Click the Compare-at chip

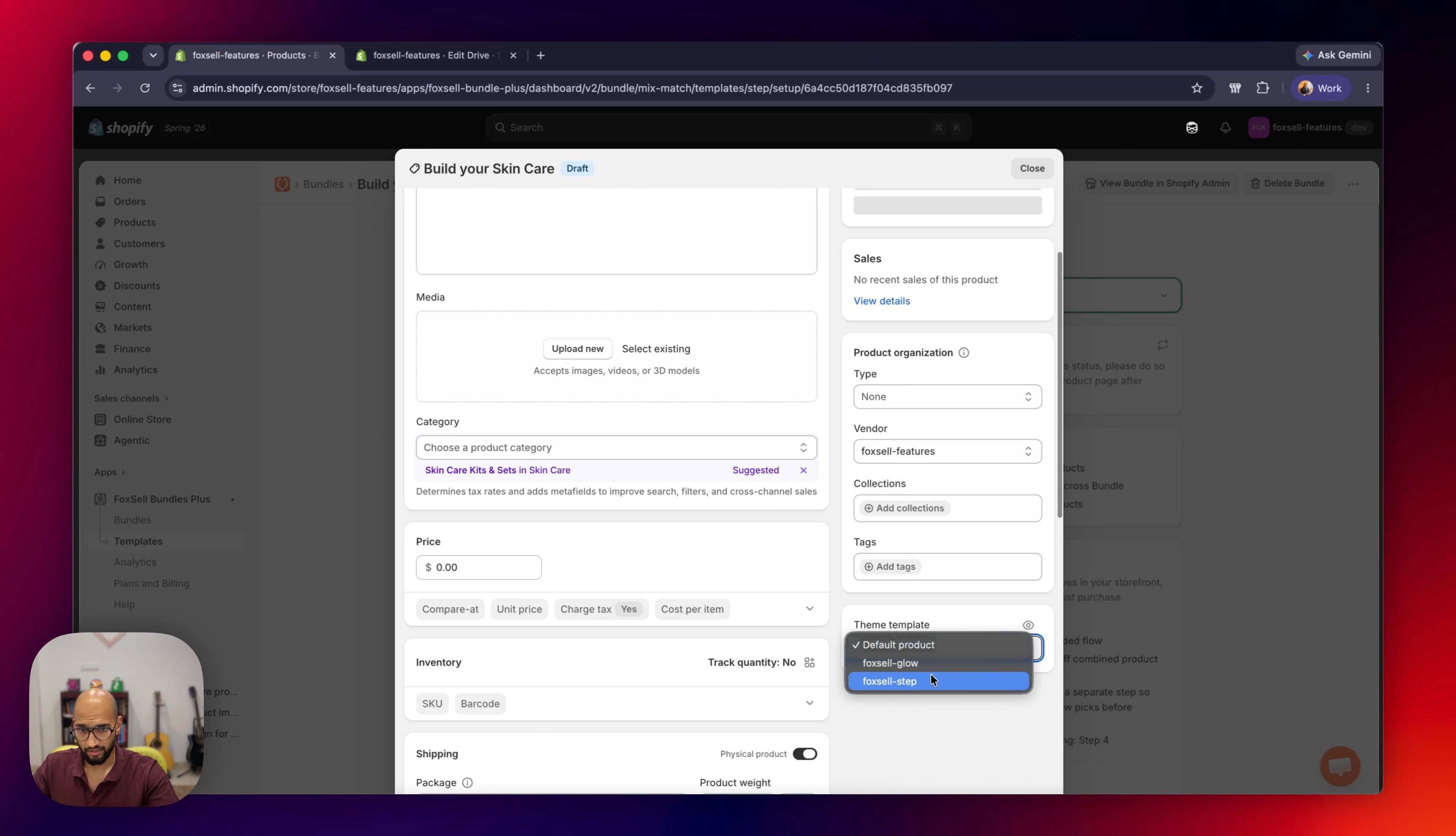coord(450,609)
